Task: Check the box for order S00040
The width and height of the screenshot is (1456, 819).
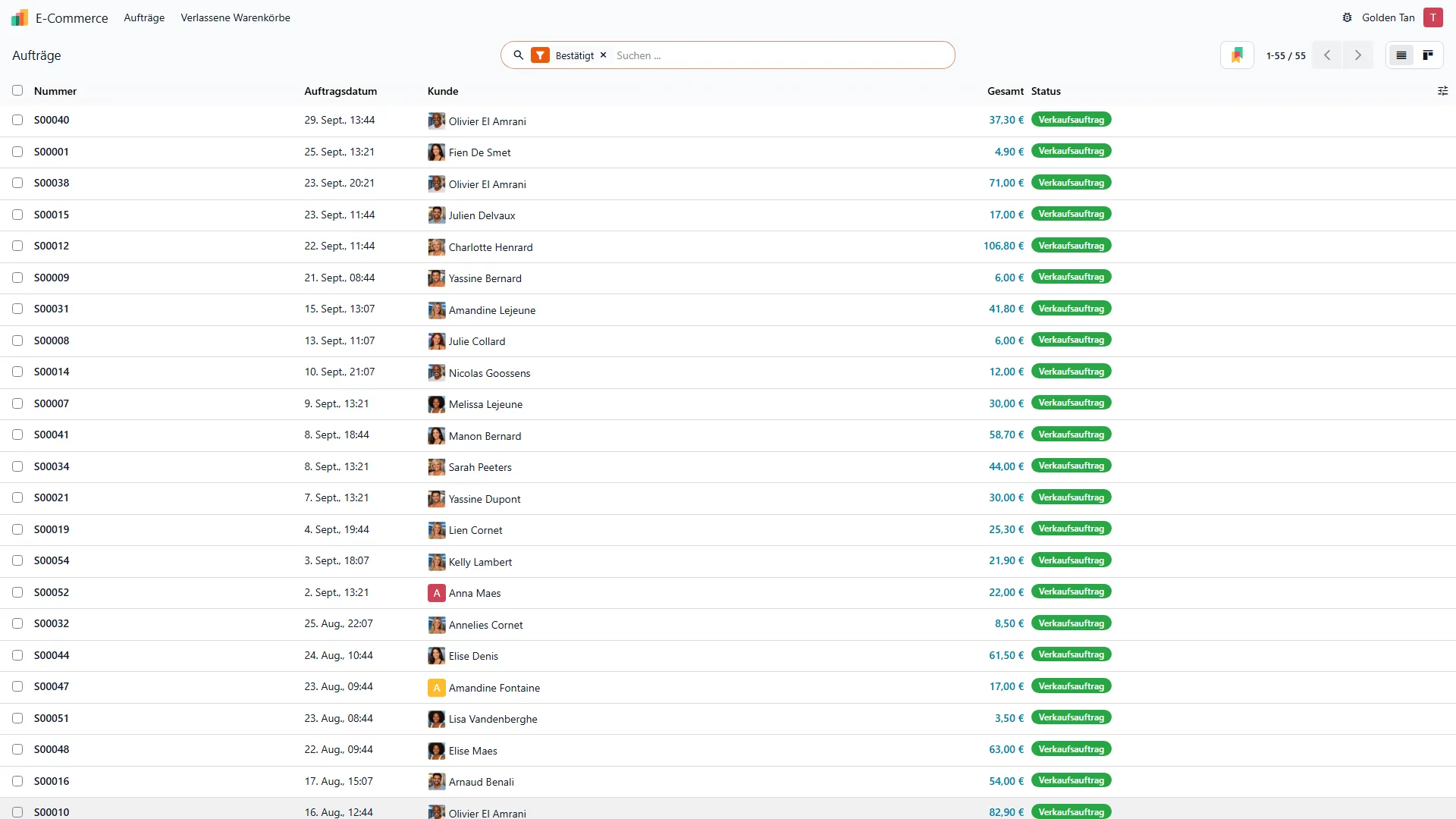Action: pos(17,120)
